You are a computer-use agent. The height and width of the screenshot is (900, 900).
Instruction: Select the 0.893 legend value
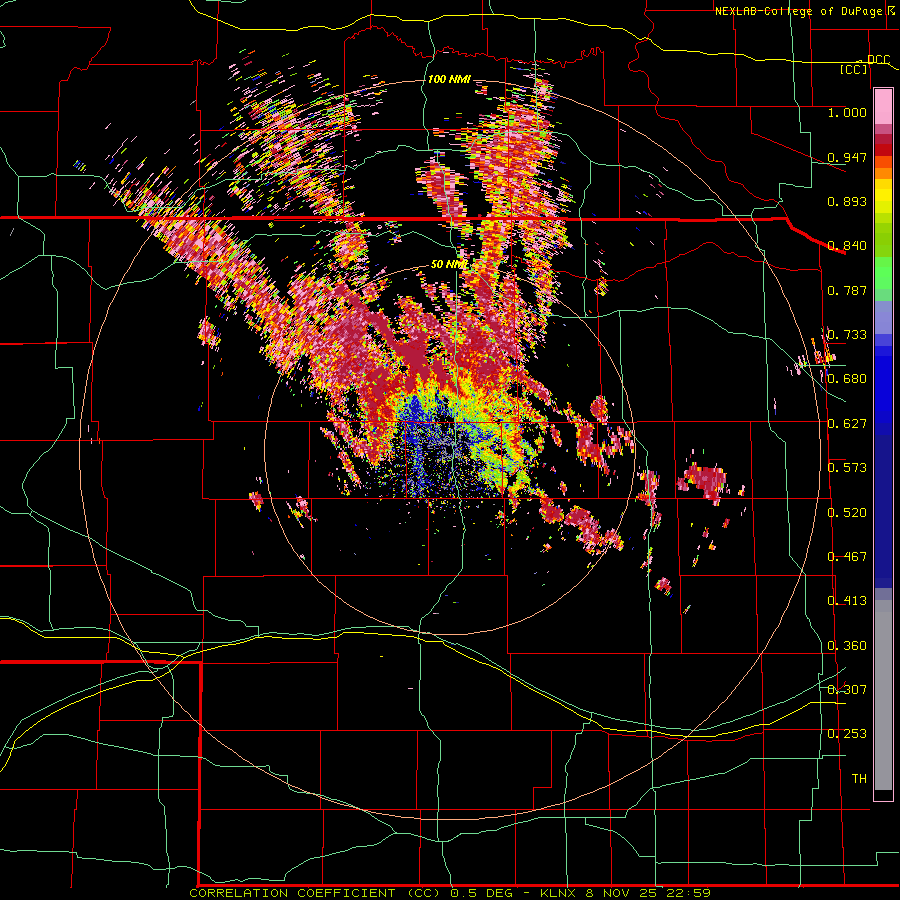click(x=847, y=201)
